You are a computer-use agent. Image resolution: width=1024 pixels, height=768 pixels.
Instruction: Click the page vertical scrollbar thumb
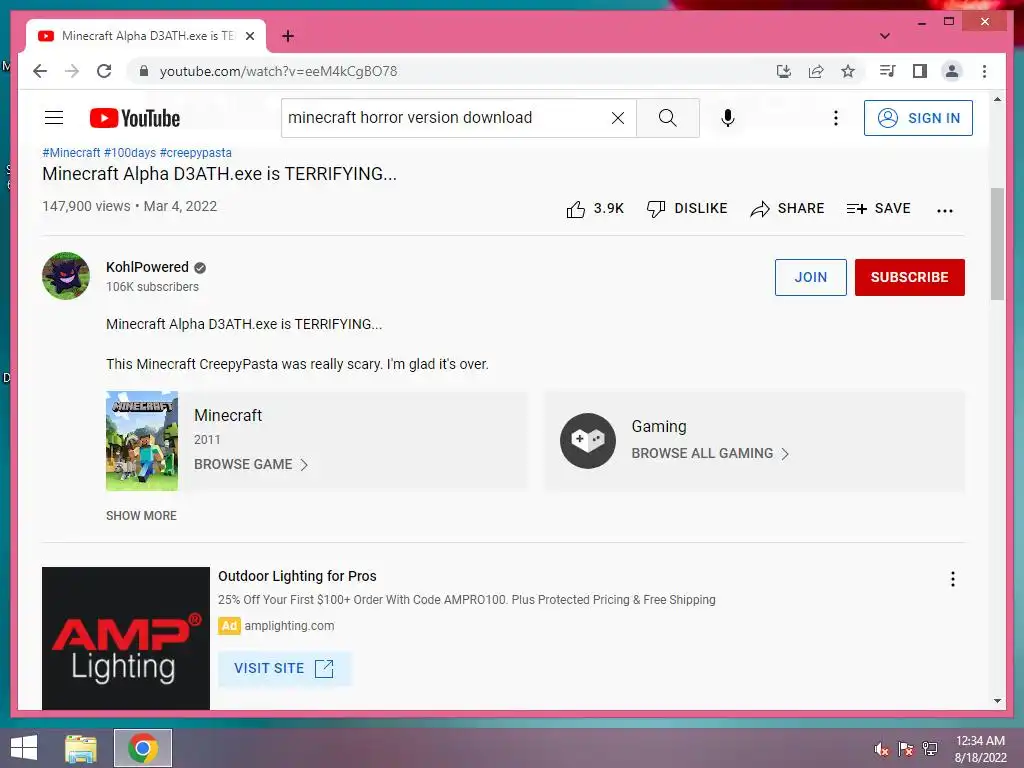(997, 244)
